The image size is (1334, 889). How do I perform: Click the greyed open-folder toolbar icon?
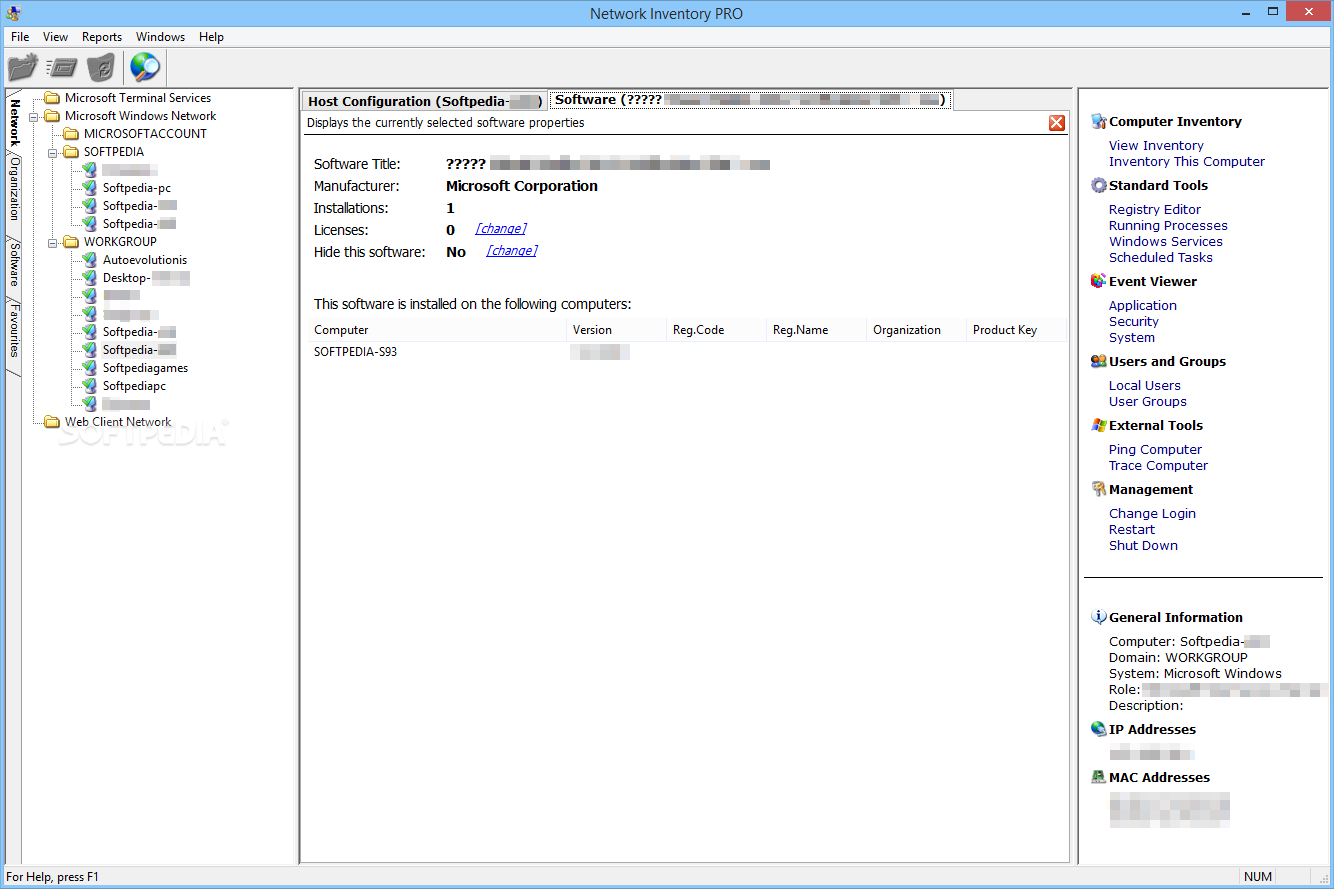pyautogui.click(x=22, y=67)
